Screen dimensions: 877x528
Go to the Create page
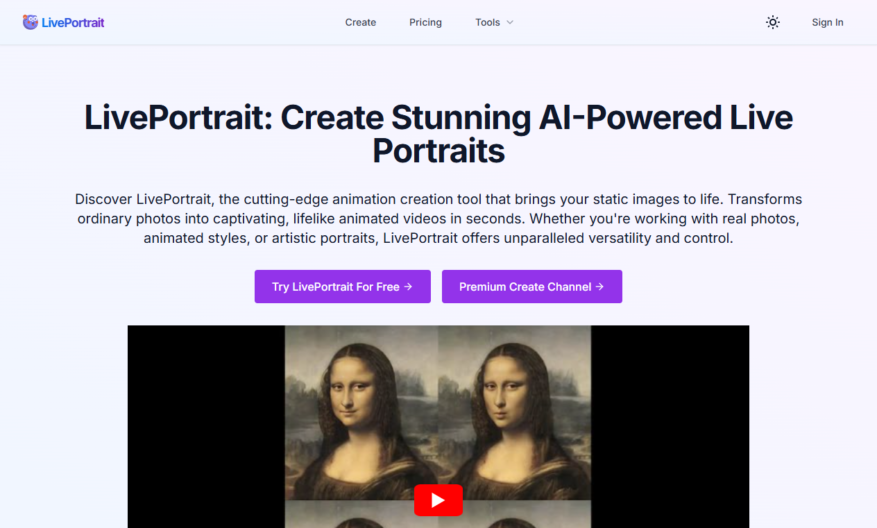[360, 22]
